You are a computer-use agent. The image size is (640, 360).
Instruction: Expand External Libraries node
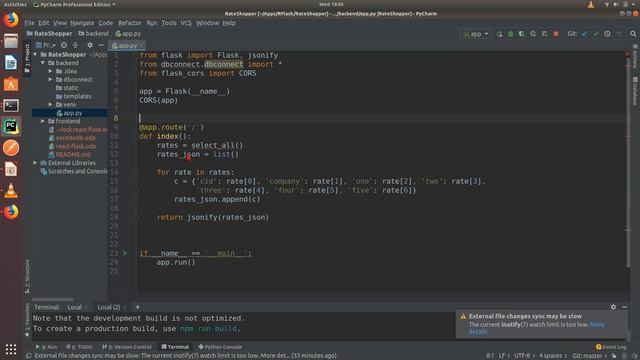(x=35, y=163)
